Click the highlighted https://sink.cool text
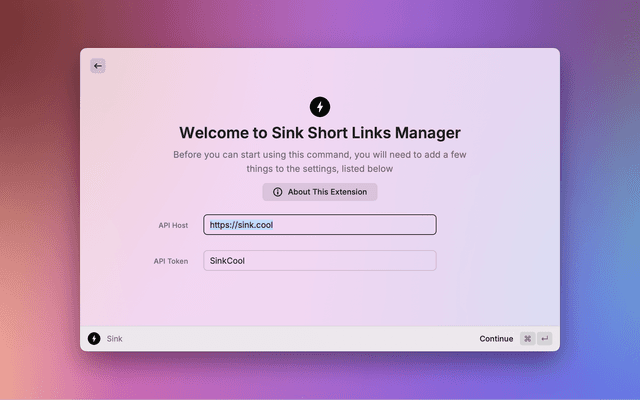The width and height of the screenshot is (640, 400). pyautogui.click(x=241, y=225)
